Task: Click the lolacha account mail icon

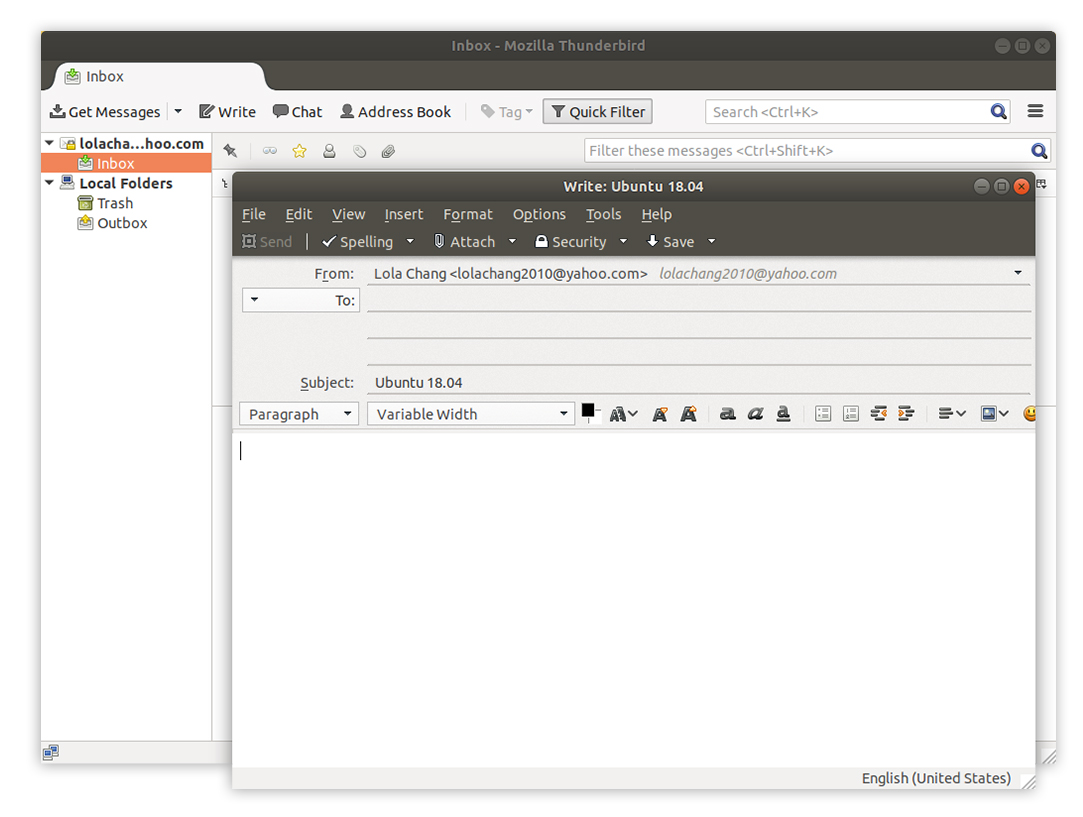Action: [x=68, y=144]
